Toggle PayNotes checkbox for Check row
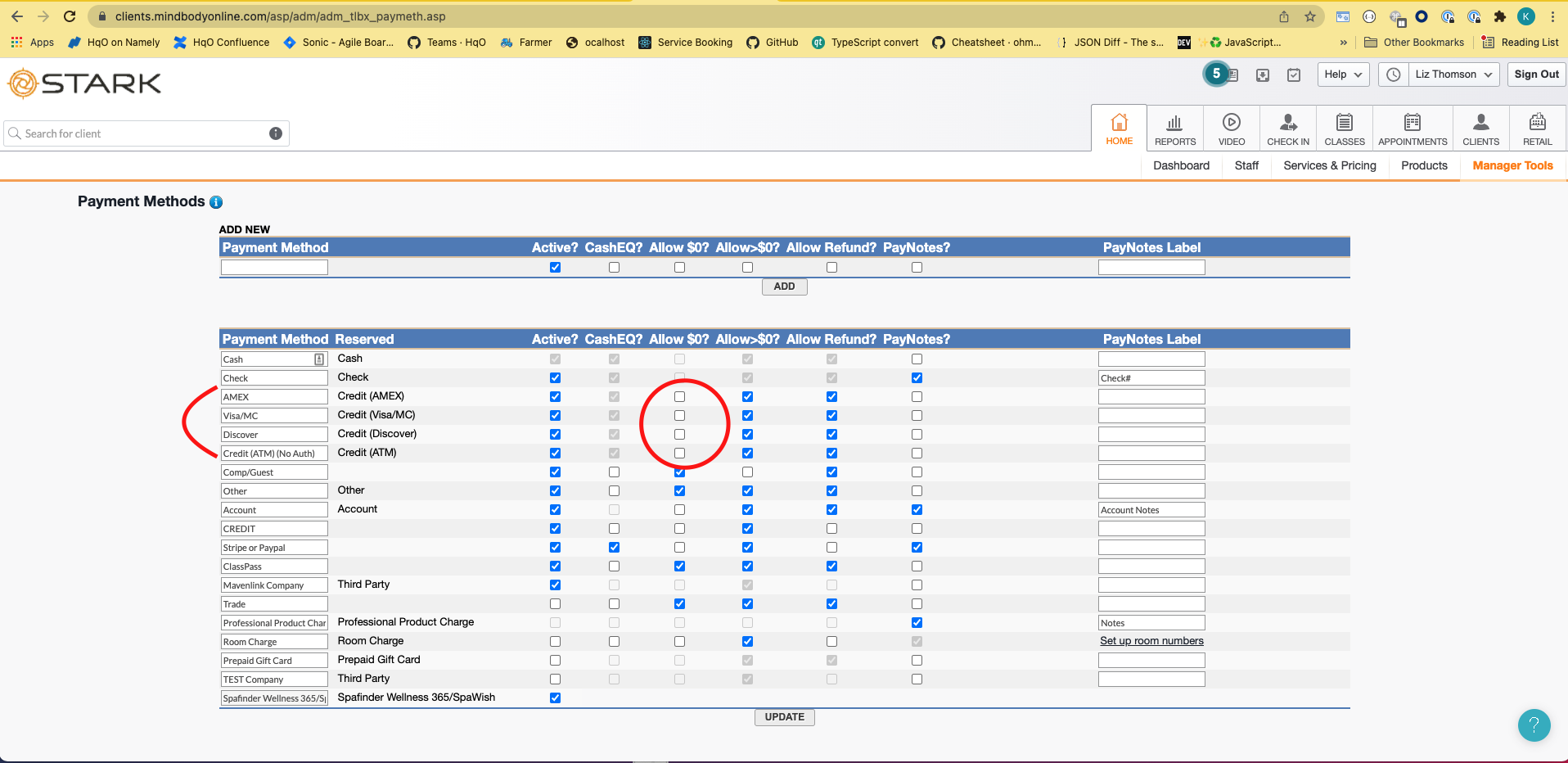1568x763 pixels. coord(917,378)
